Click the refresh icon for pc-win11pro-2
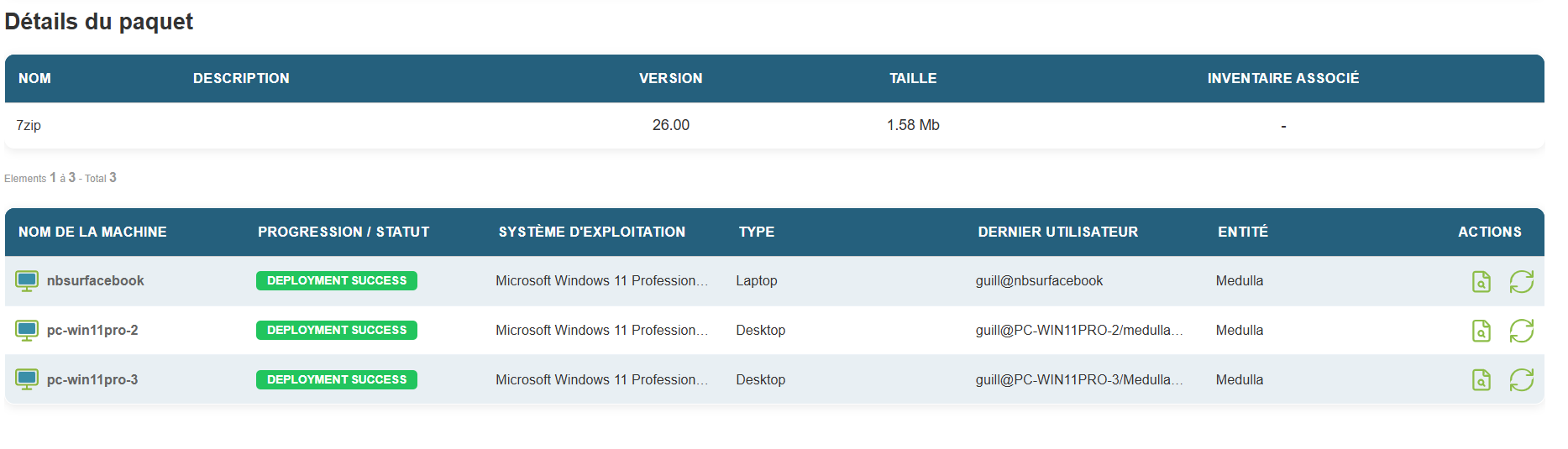The width and height of the screenshot is (1568, 449). 1521,331
